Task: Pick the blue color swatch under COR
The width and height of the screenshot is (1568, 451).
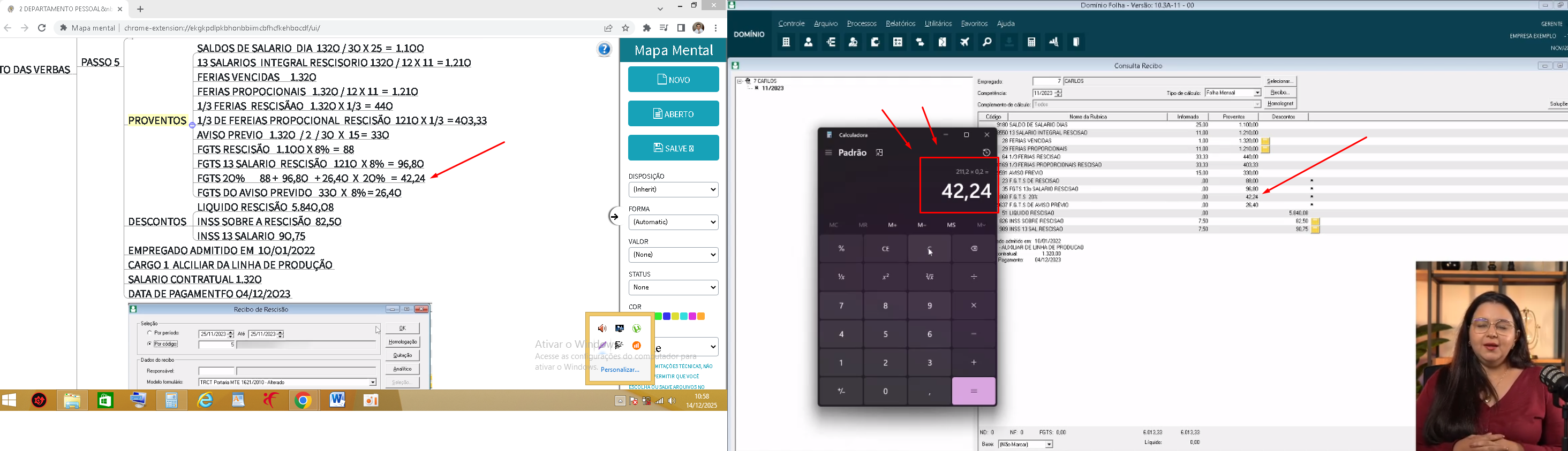Action: click(x=667, y=317)
